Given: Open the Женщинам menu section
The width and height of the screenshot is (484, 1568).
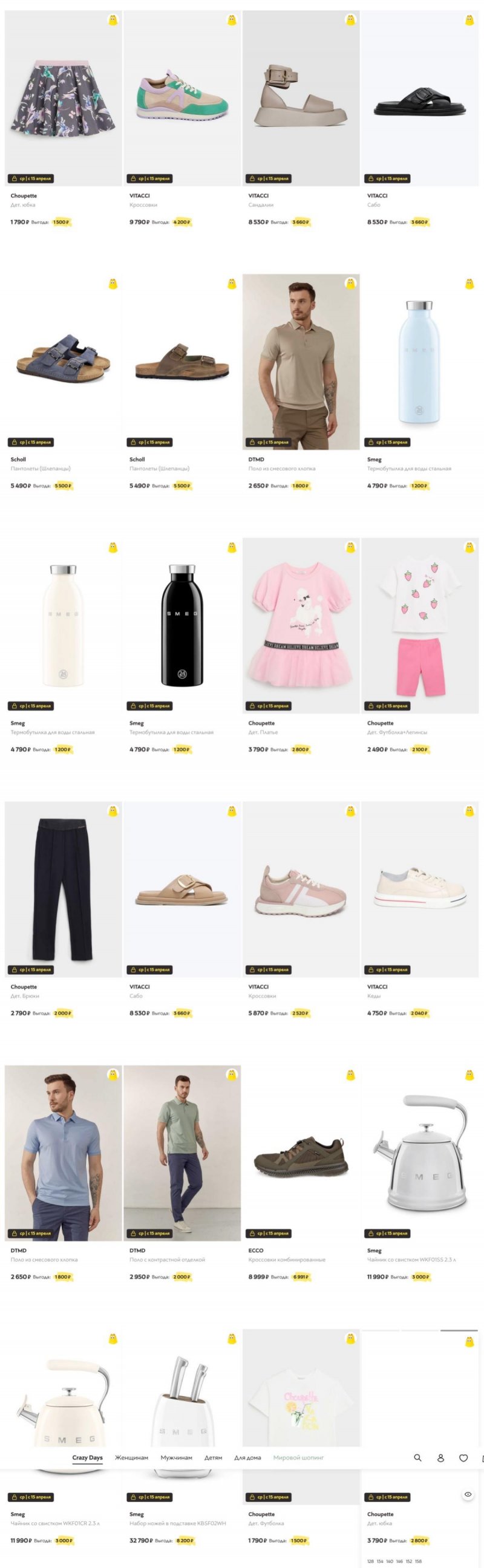Looking at the screenshot, I should (x=131, y=1458).
